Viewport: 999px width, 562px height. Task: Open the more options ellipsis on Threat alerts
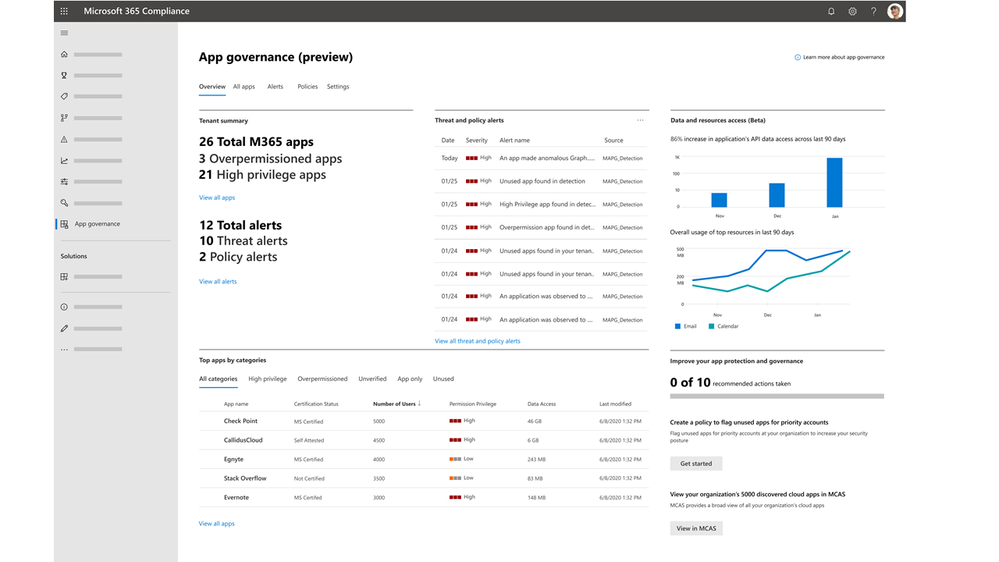coord(640,120)
